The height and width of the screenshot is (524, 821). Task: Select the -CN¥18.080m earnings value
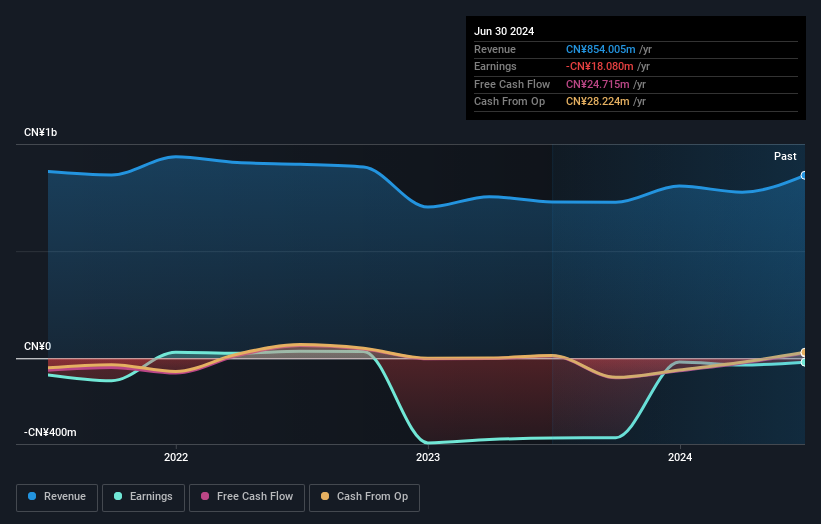coord(600,66)
